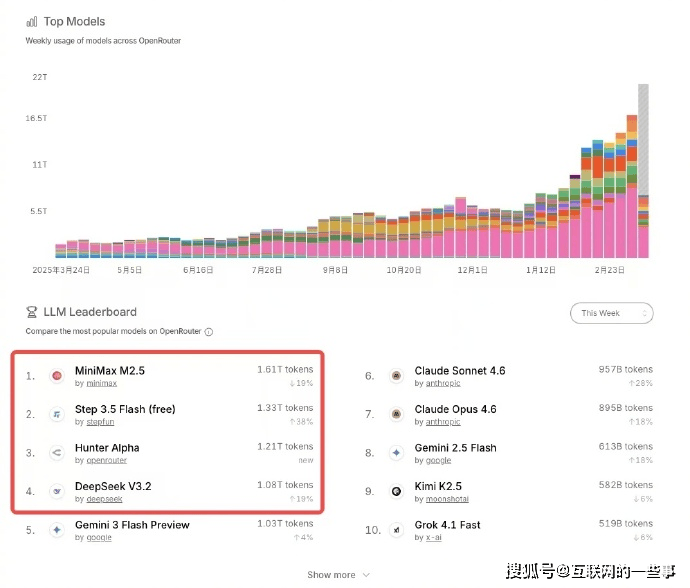
Task: Click the Grok 4.1 Fast logo
Action: point(396,530)
